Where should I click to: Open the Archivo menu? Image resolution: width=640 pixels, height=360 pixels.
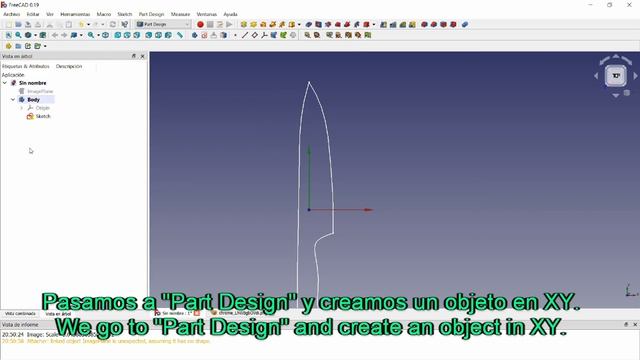pos(11,14)
